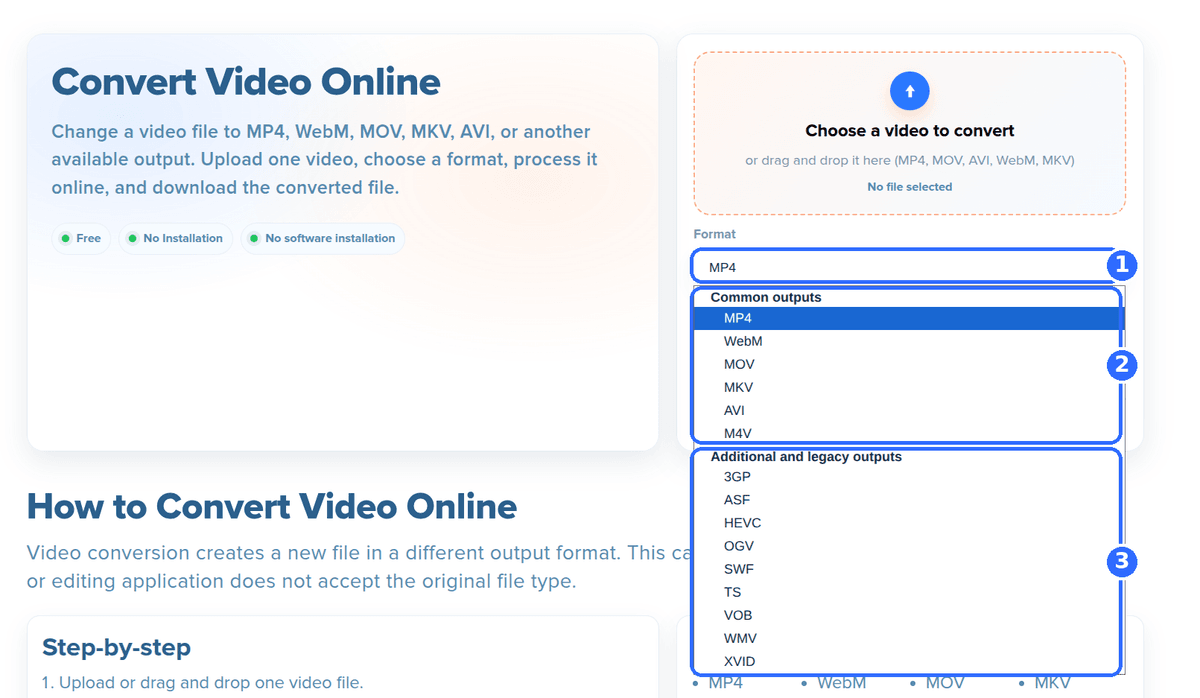1200x698 pixels.
Task: Click the 'Convert Video Online' heading
Action: click(x=246, y=82)
